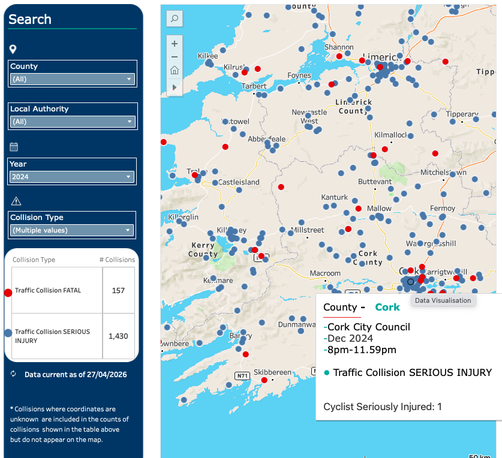Screen dimensions: 502x458
Task: Click the warning triangle icon above Collision Type
Action: click(16, 201)
